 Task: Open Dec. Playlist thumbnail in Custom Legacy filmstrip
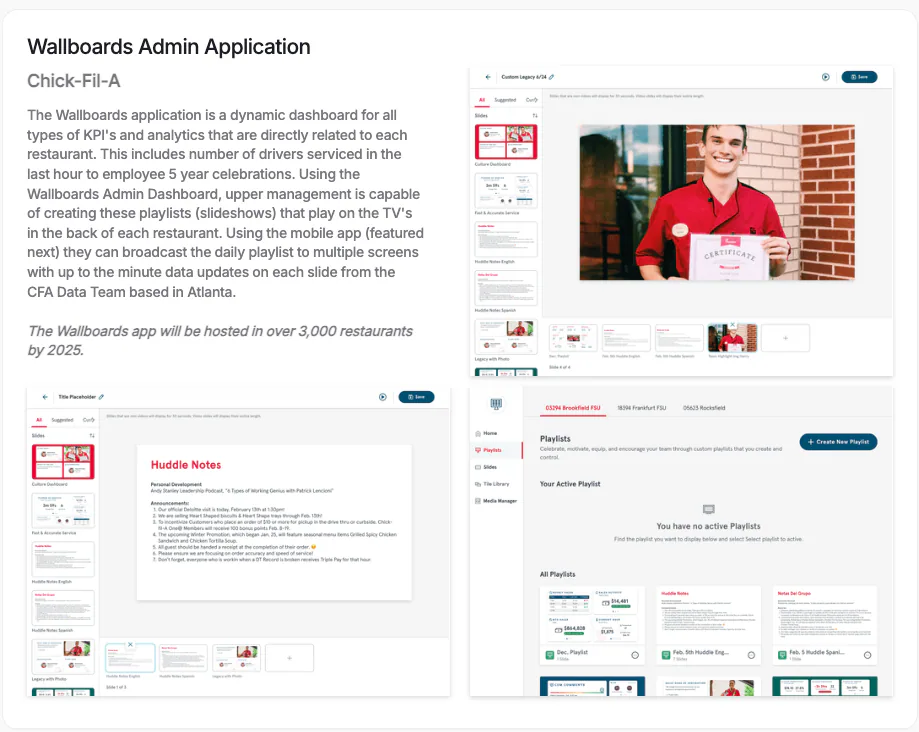click(573, 338)
